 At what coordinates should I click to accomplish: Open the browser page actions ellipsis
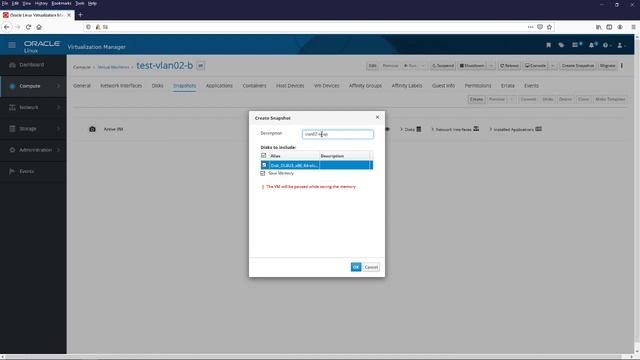(x=530, y=27)
